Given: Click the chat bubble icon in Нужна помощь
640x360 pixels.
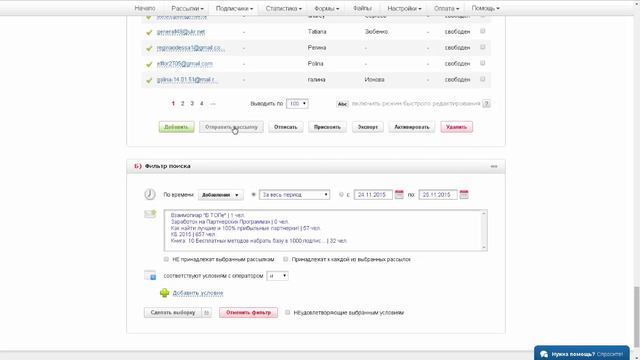Looking at the screenshot, I should tap(544, 354).
